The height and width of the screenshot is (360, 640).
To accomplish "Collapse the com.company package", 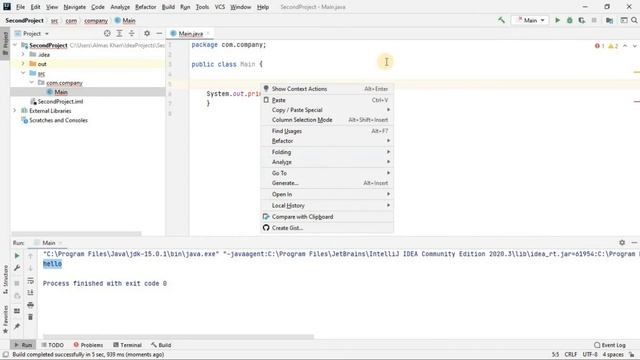I will click(x=31, y=82).
